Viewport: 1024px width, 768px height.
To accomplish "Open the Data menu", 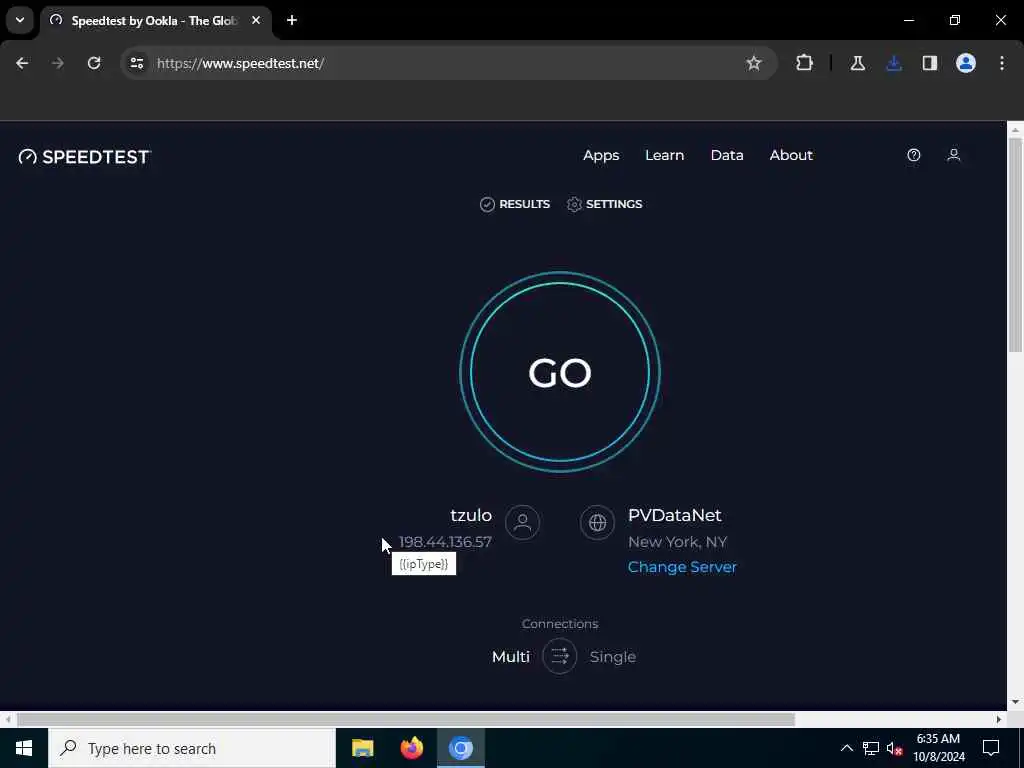I will (x=727, y=155).
